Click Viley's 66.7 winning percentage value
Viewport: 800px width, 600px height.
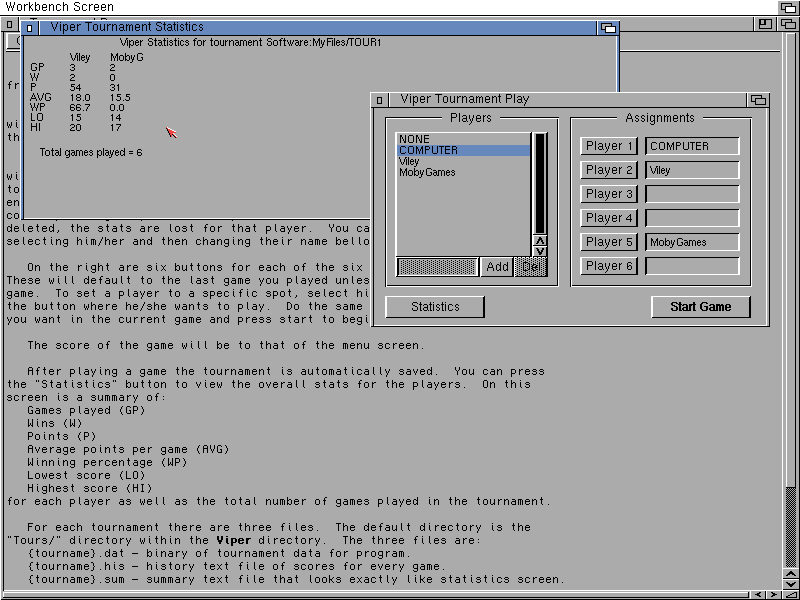(x=80, y=108)
